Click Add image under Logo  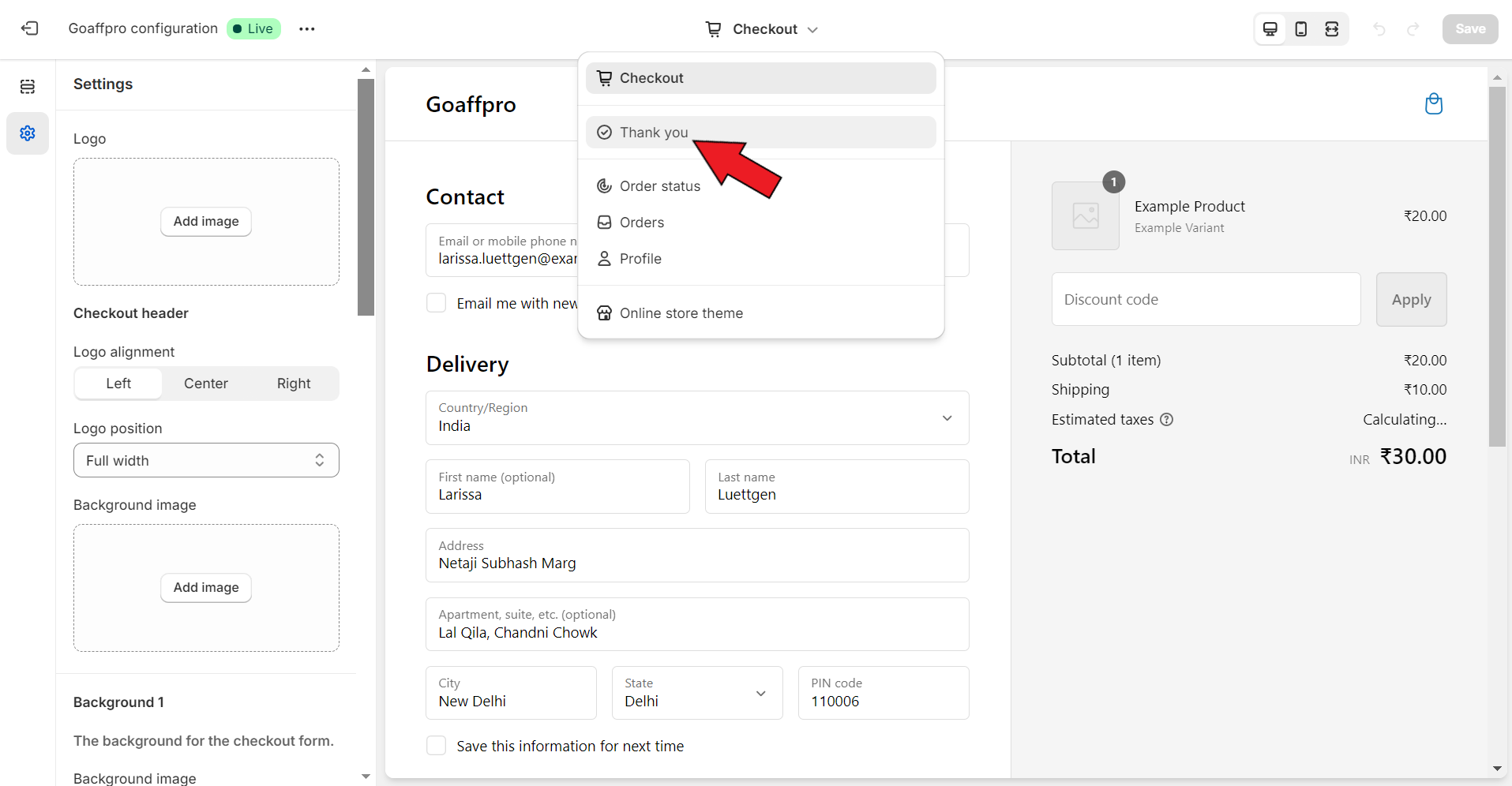coord(206,222)
